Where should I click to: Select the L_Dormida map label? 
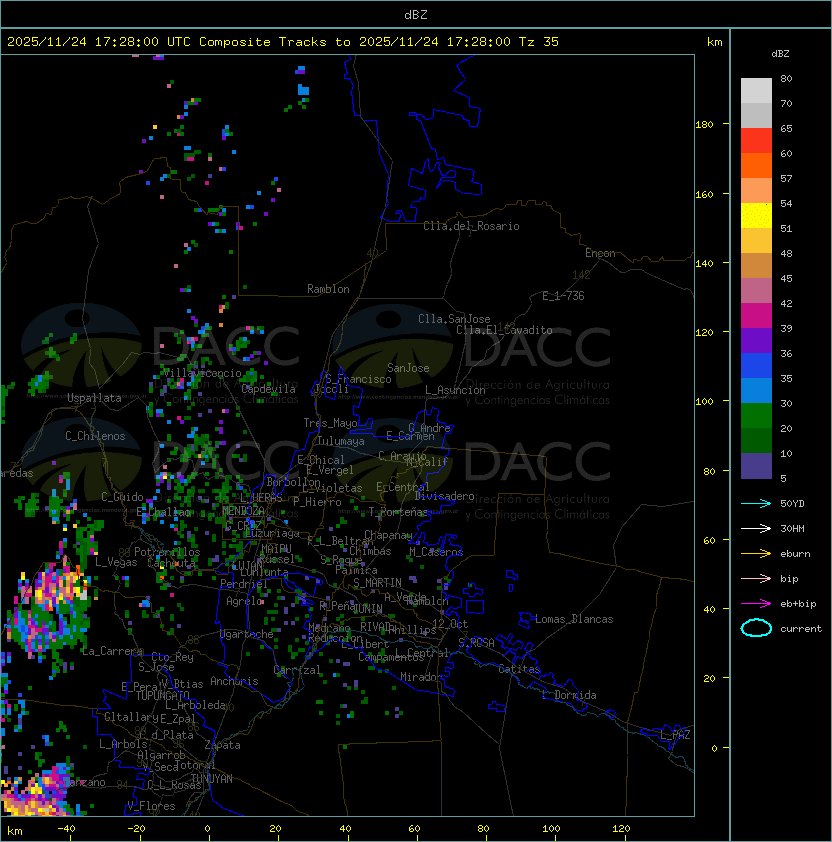click(569, 695)
